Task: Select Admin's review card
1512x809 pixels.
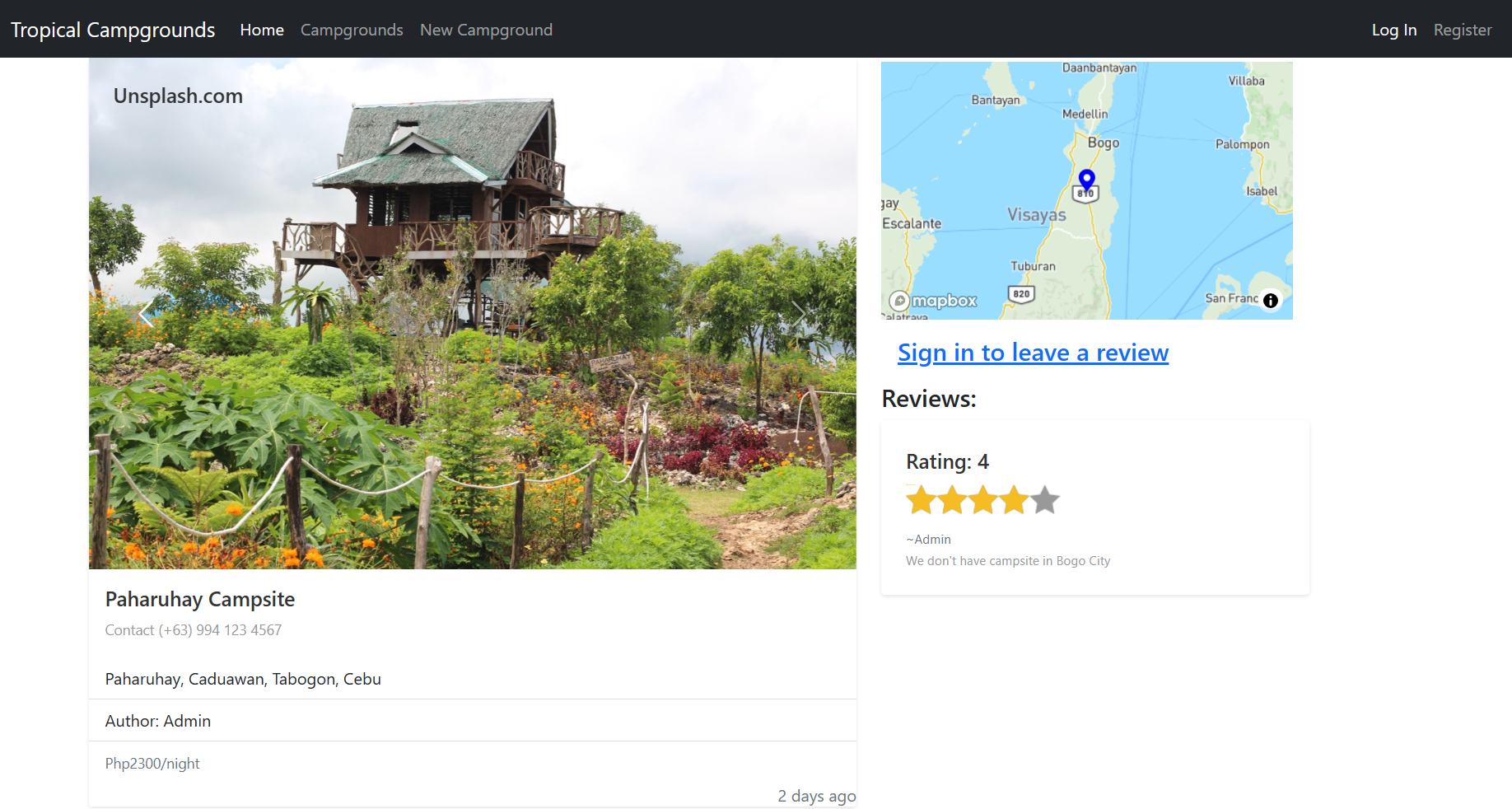Action: [x=1094, y=507]
